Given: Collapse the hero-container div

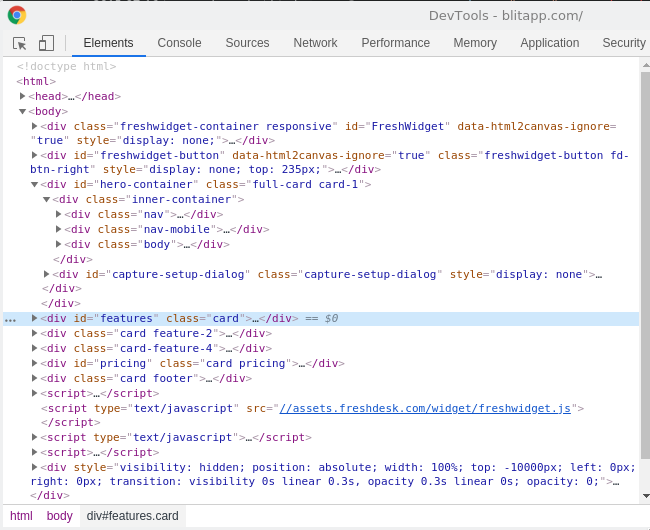Looking at the screenshot, I should tap(35, 184).
